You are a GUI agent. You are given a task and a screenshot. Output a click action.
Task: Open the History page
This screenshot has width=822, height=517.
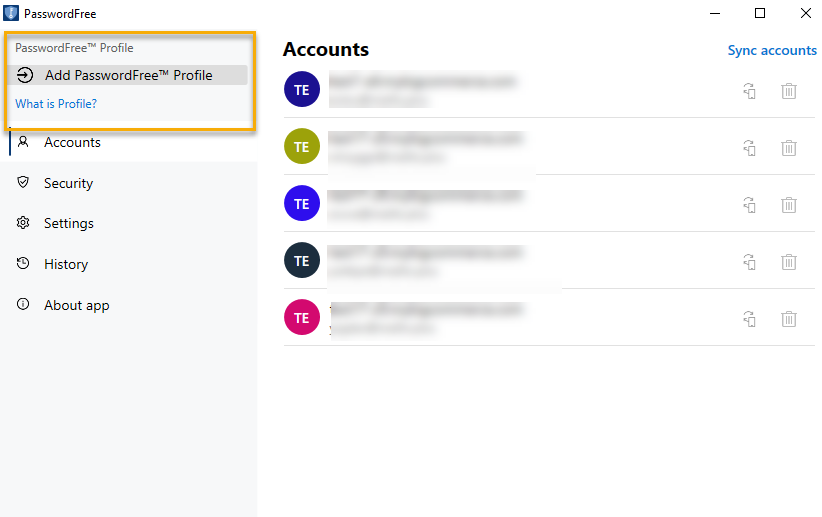[x=65, y=264]
